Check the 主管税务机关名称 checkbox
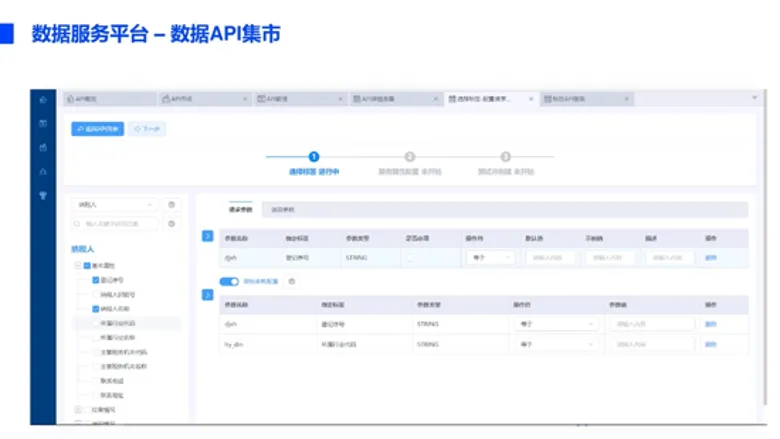The height and width of the screenshot is (439, 780). tap(96, 366)
